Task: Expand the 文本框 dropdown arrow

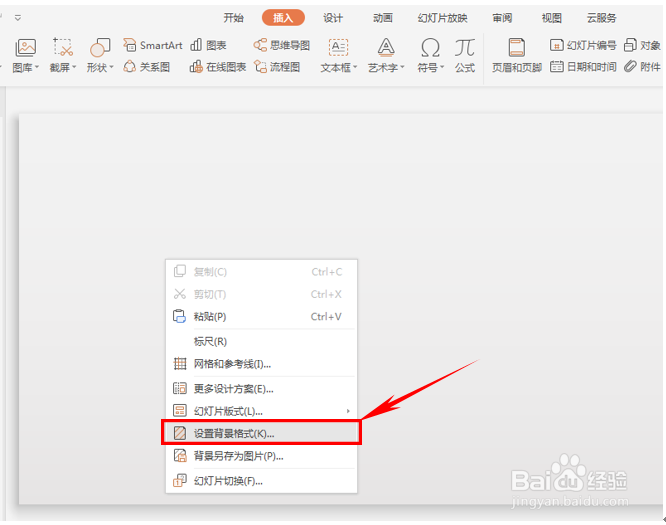Action: pos(355,67)
